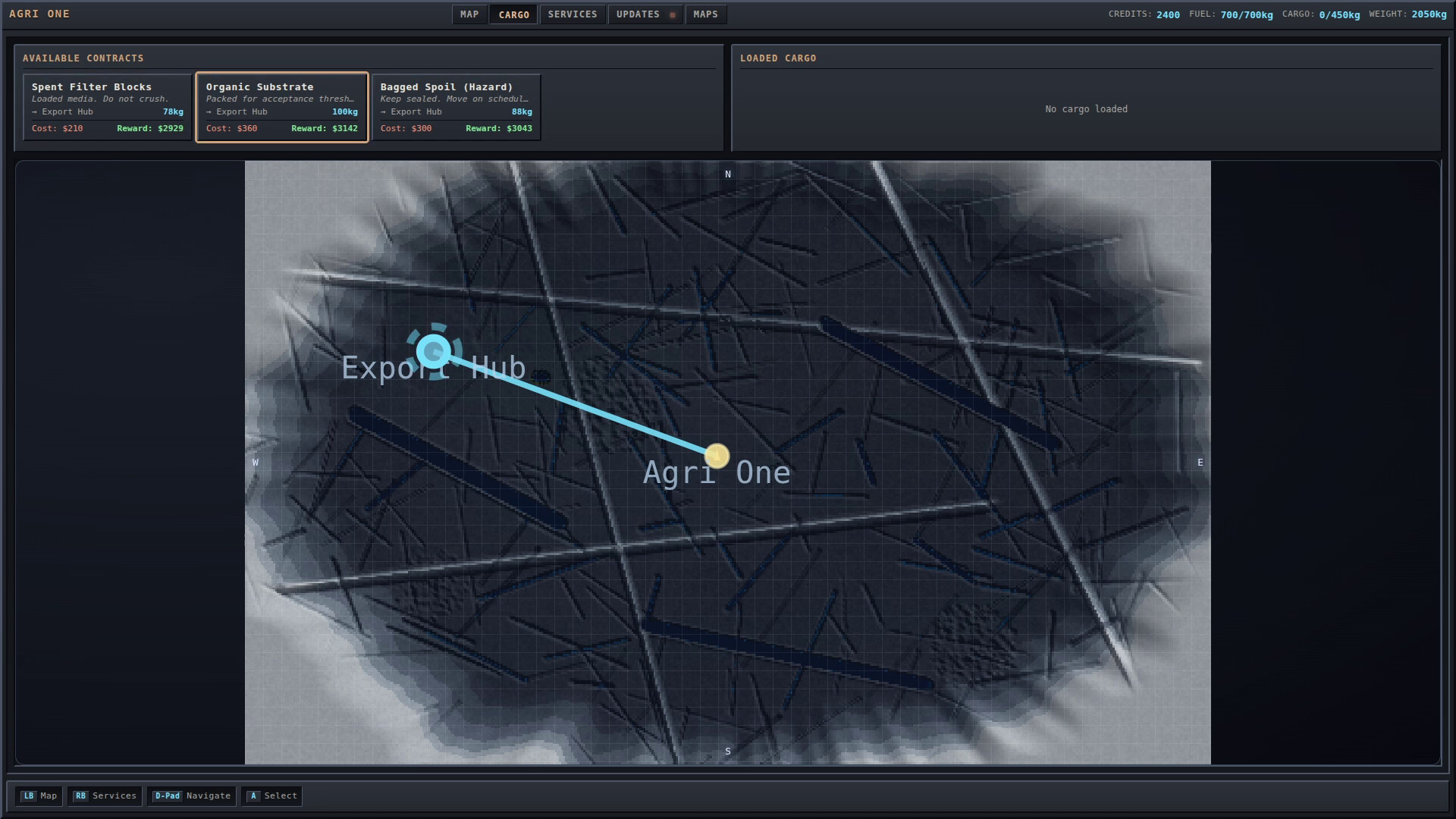Image resolution: width=1456 pixels, height=819 pixels.
Task: Click the LB Map button hint
Action: (x=39, y=795)
